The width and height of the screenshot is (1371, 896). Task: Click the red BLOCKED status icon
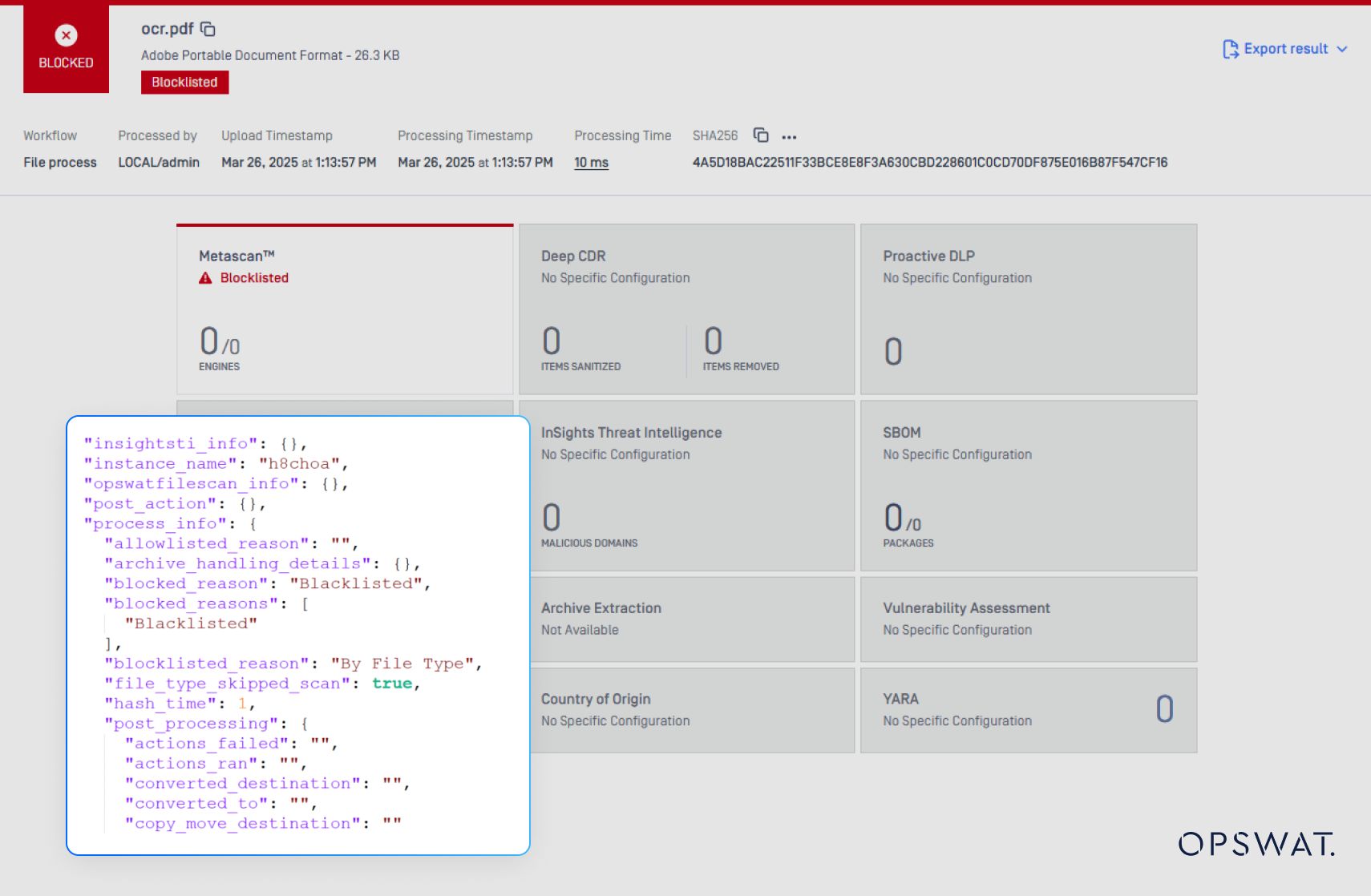click(x=66, y=36)
